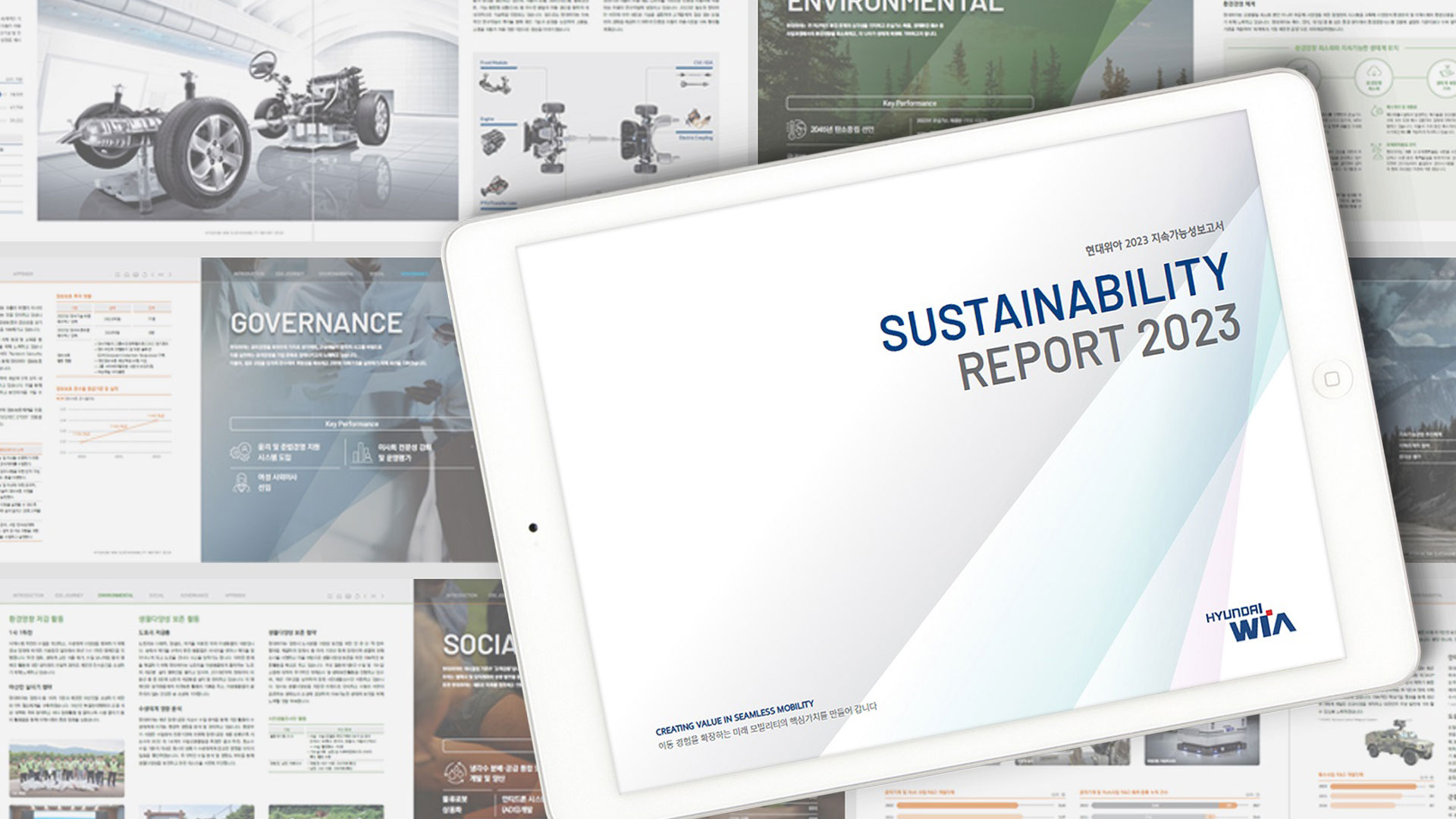
Task: Click the gear-and-person icon under Governance Key Performance
Action: click(240, 453)
